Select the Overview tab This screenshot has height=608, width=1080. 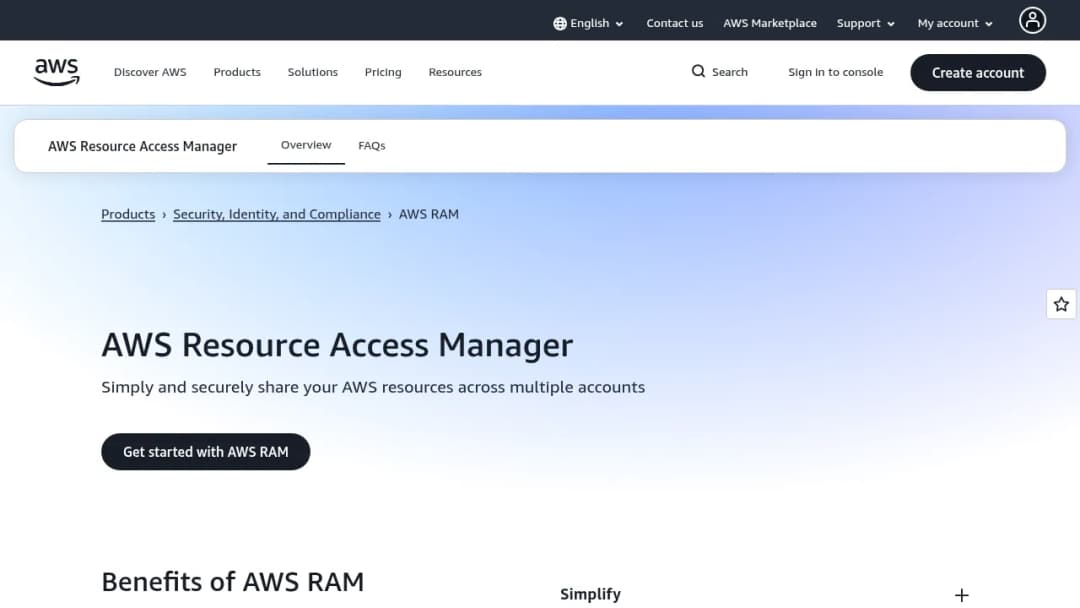click(x=306, y=145)
